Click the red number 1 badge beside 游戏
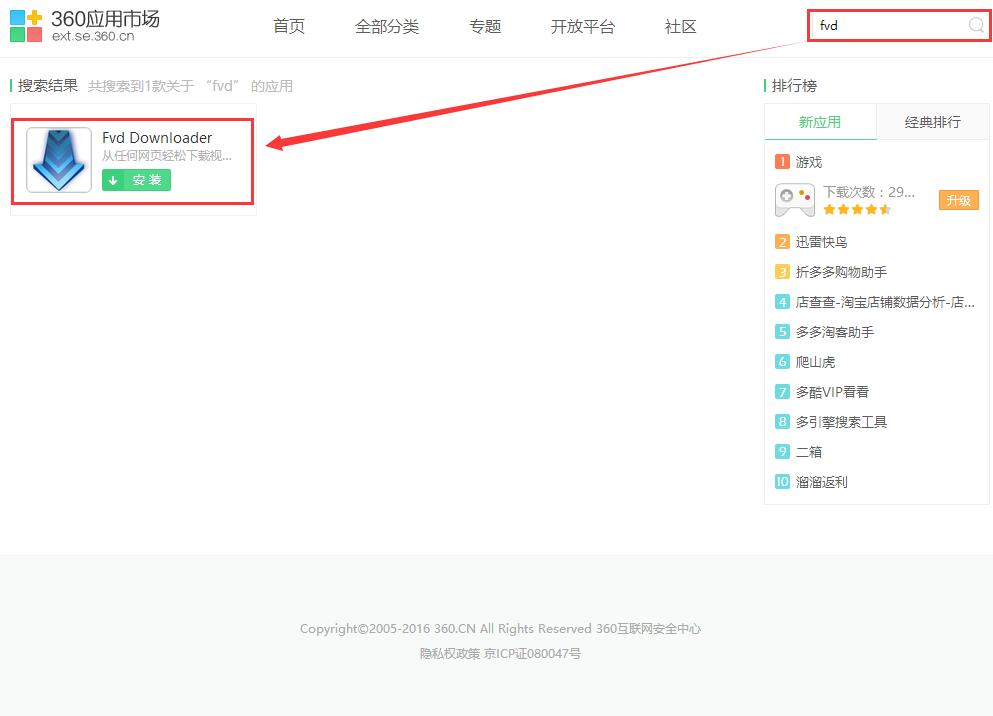The image size is (993, 716). [781, 161]
